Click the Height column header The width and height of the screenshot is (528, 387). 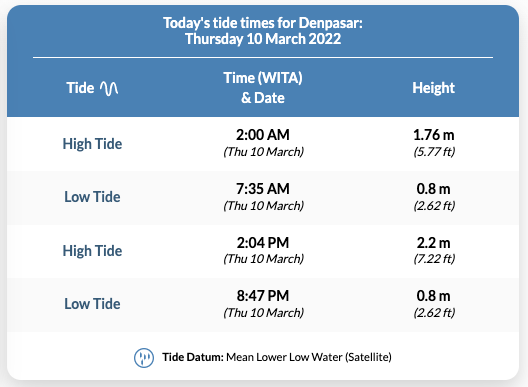pyautogui.click(x=433, y=88)
